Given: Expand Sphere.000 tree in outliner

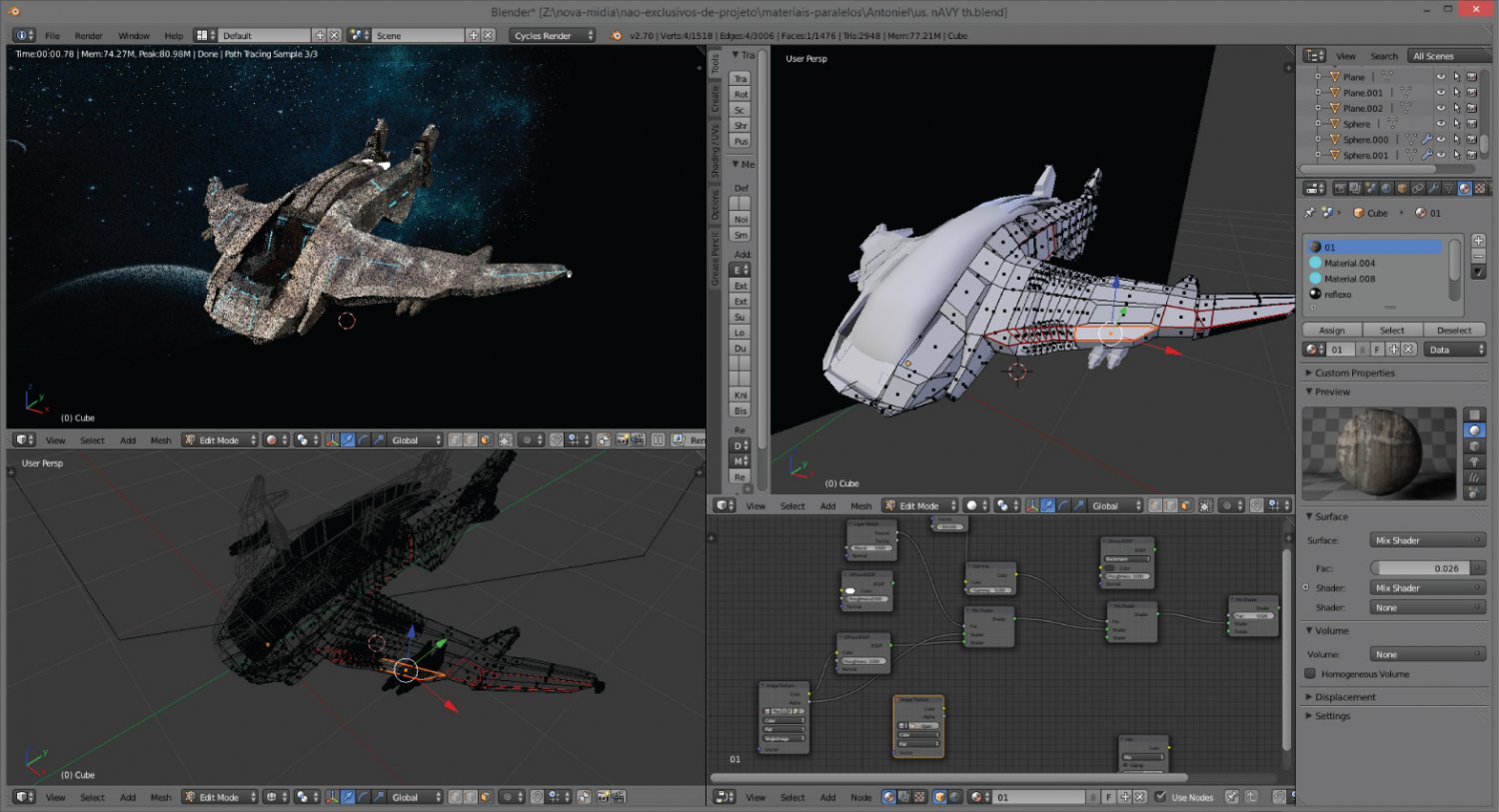Looking at the screenshot, I should pyautogui.click(x=1318, y=139).
